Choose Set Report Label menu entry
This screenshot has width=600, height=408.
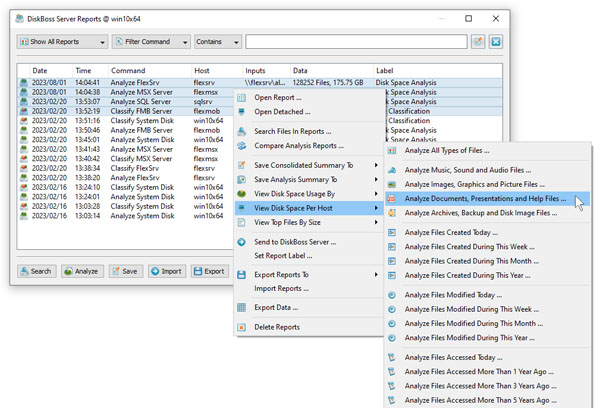(x=309, y=256)
